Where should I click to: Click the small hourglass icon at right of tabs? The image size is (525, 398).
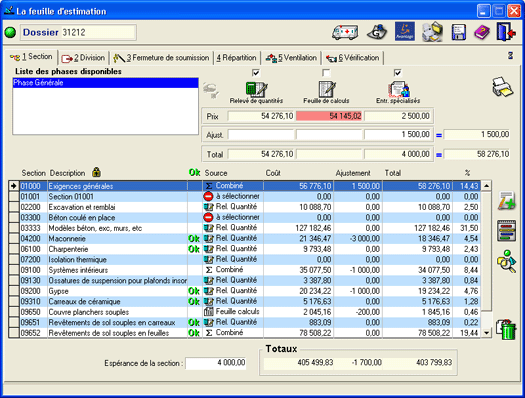pos(510,55)
